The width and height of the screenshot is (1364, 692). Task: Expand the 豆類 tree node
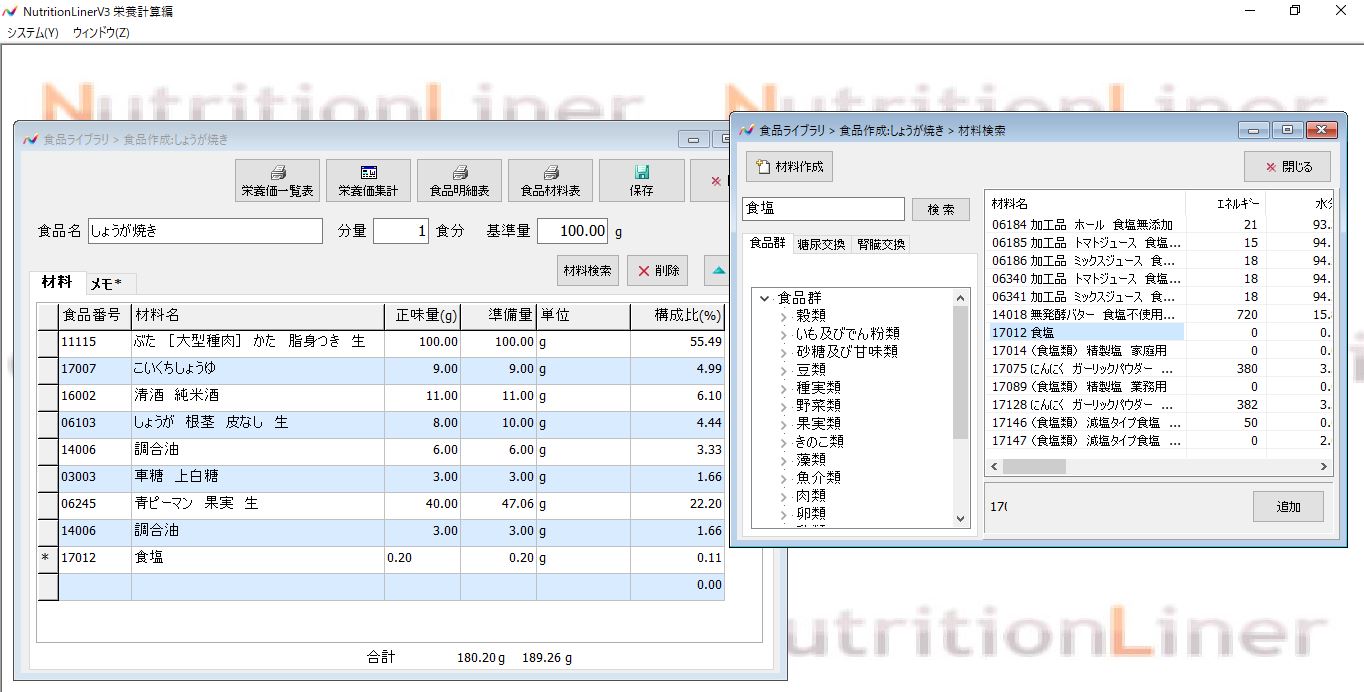click(x=784, y=370)
